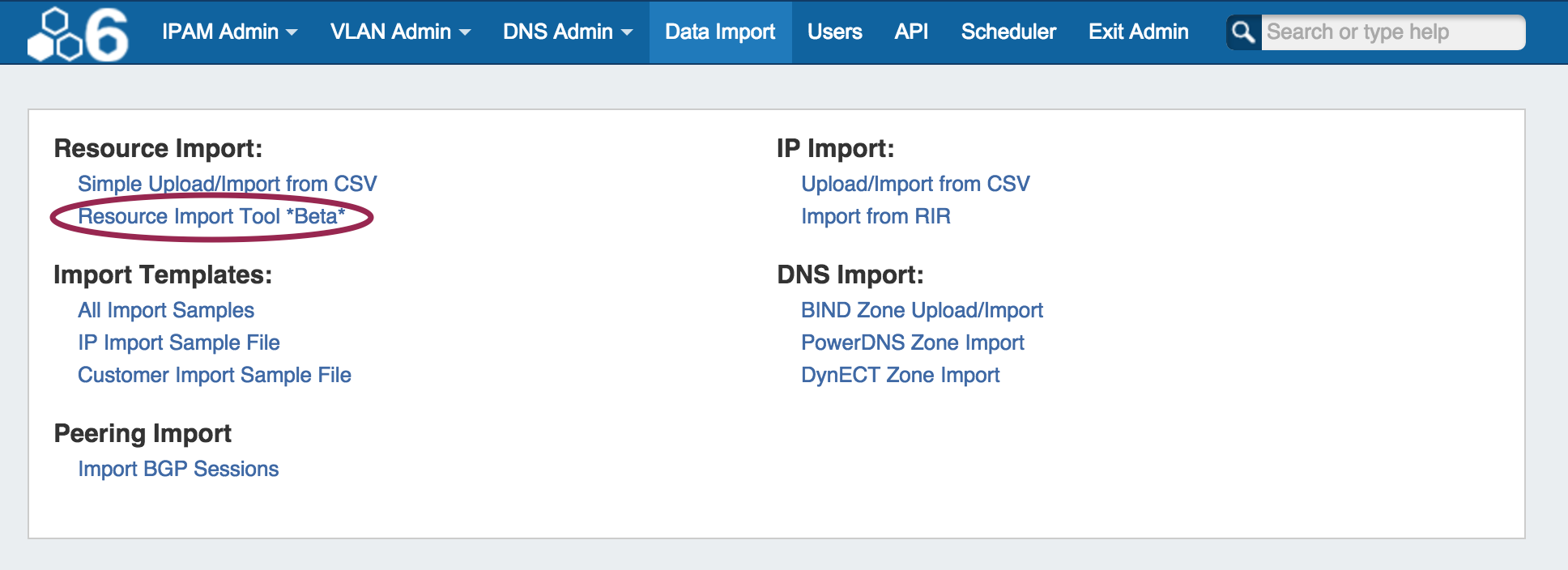Focus the search or type help field
1568x570 pixels.
[1391, 32]
